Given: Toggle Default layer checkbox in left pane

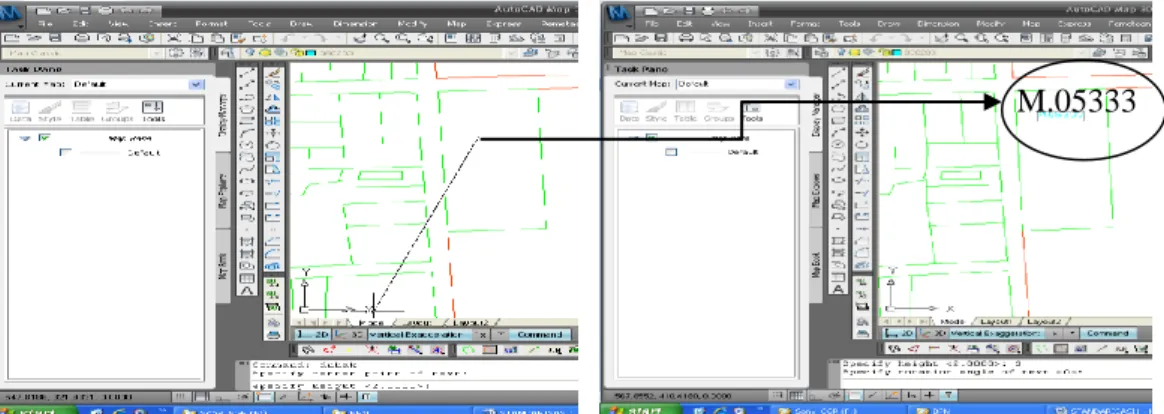Looking at the screenshot, I should (66, 153).
